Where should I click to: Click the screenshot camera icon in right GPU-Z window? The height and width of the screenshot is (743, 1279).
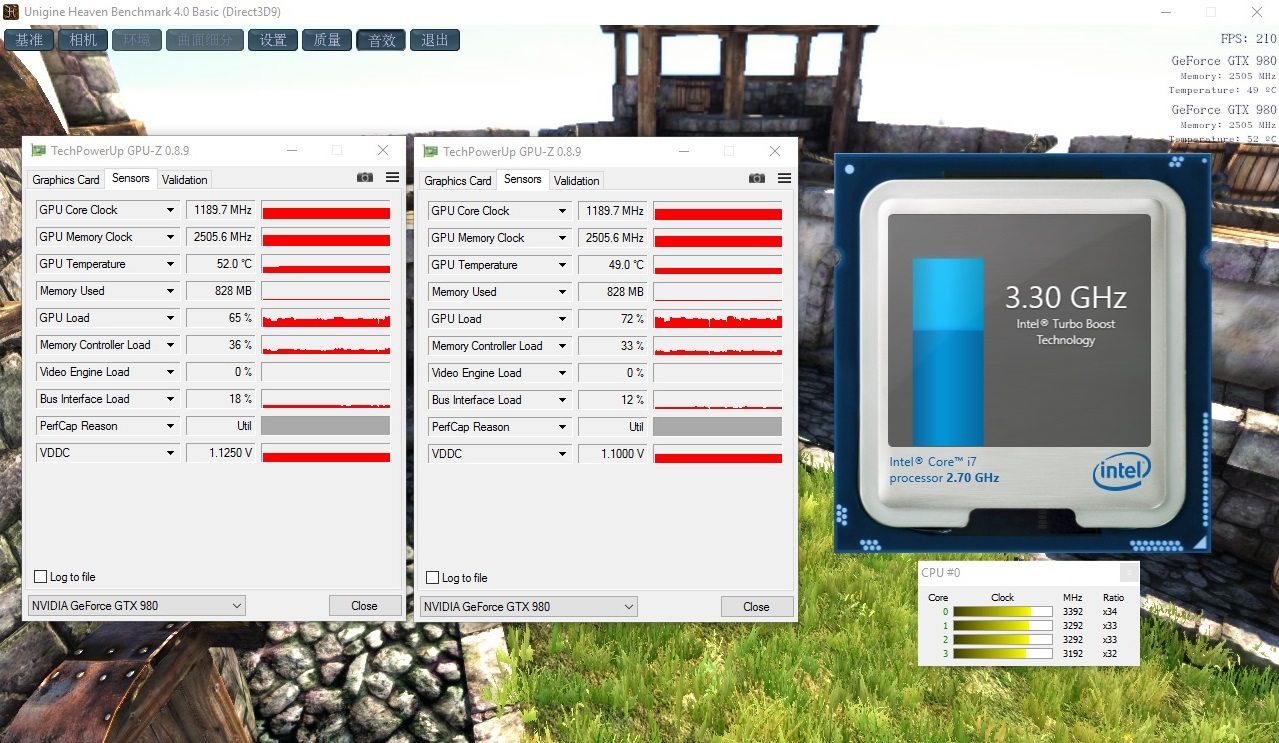(x=757, y=178)
